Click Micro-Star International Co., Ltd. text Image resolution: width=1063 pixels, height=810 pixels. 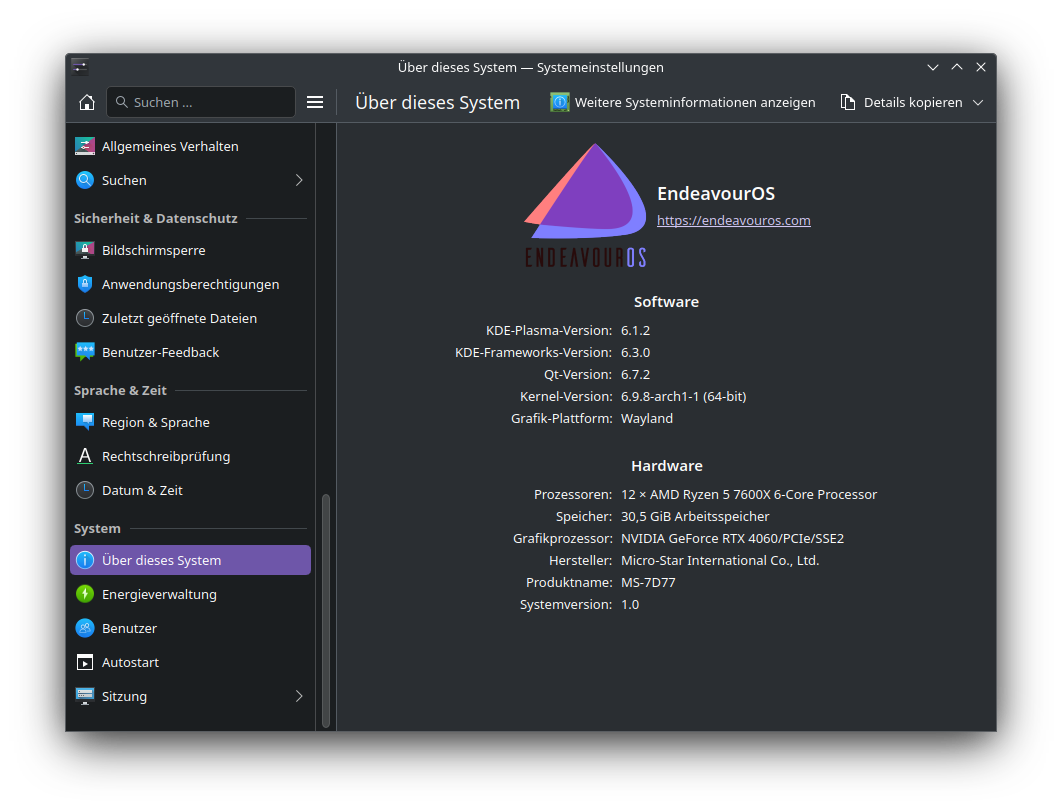click(x=720, y=561)
